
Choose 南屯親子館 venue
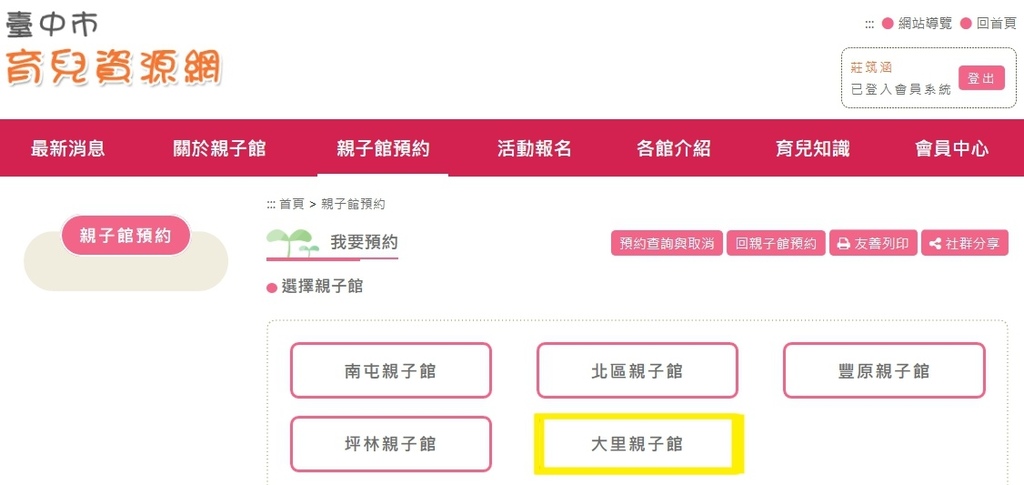tap(391, 371)
